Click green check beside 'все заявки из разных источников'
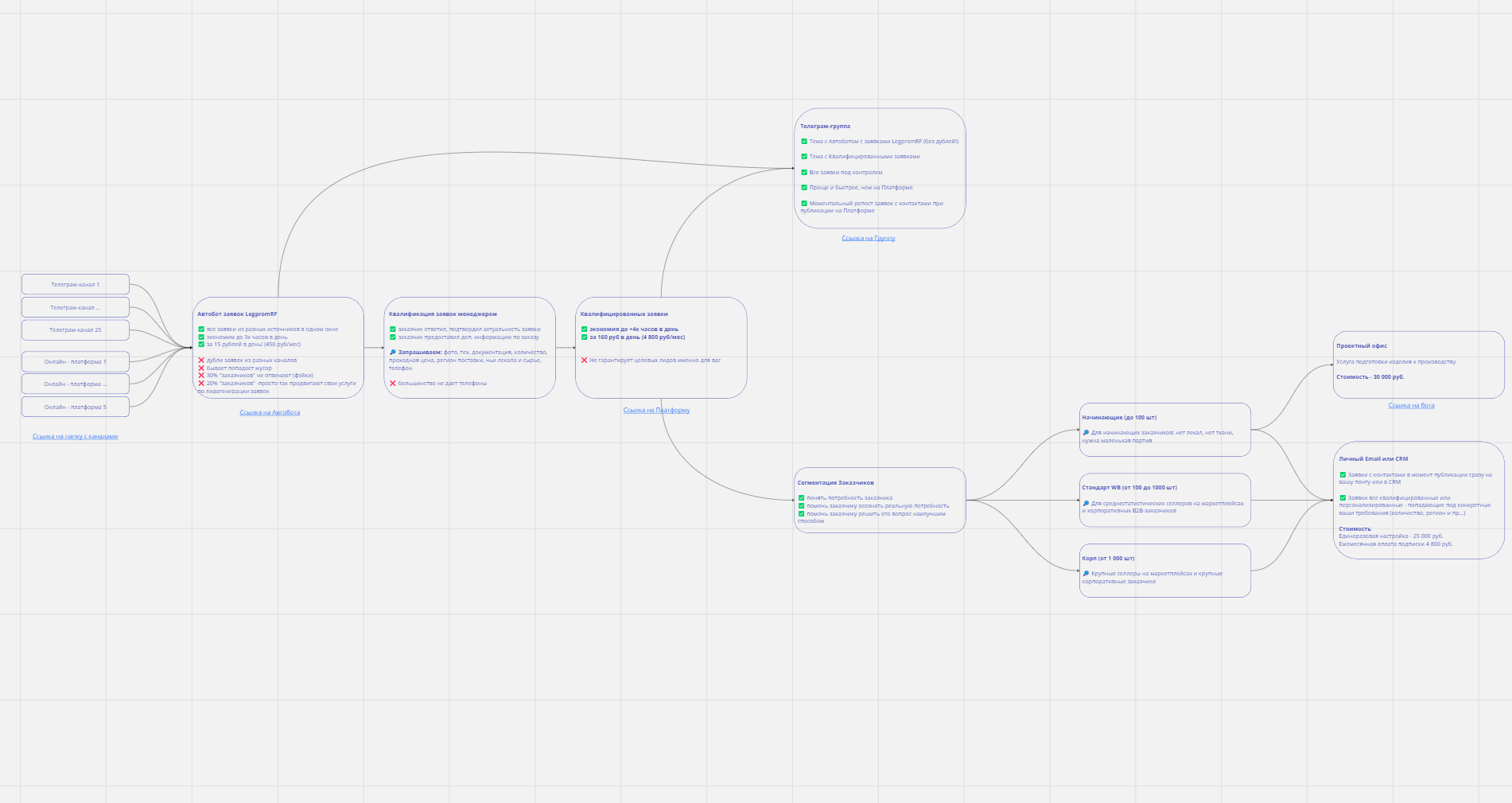1512x803 pixels. tap(201, 329)
